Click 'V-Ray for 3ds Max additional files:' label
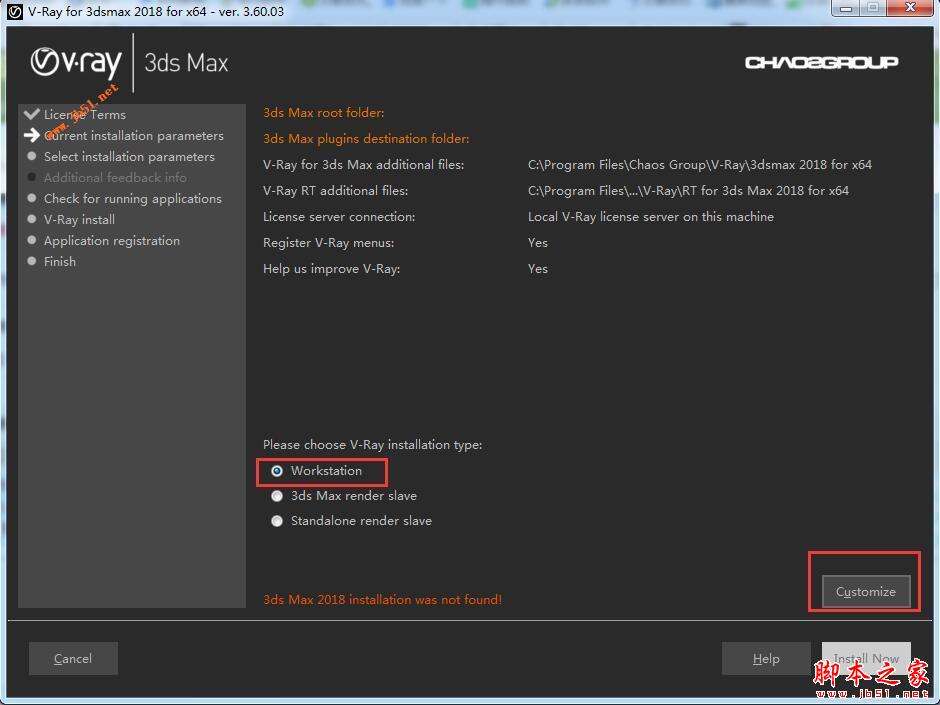This screenshot has width=940, height=705. click(x=363, y=165)
